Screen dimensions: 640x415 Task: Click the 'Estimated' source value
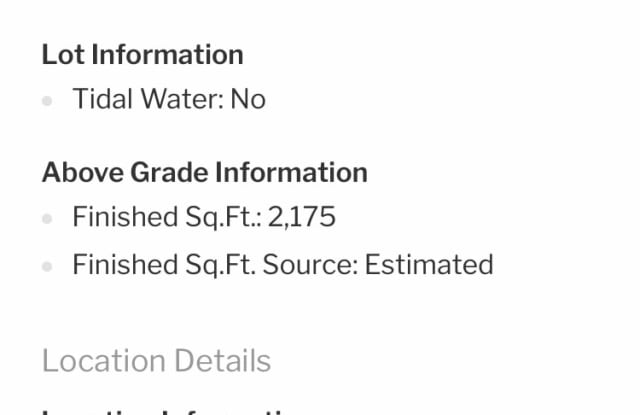coord(429,264)
